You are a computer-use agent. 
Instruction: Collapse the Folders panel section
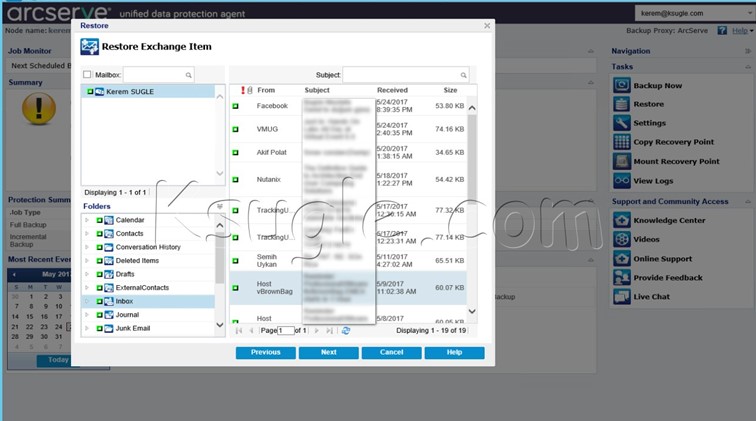tap(219, 206)
